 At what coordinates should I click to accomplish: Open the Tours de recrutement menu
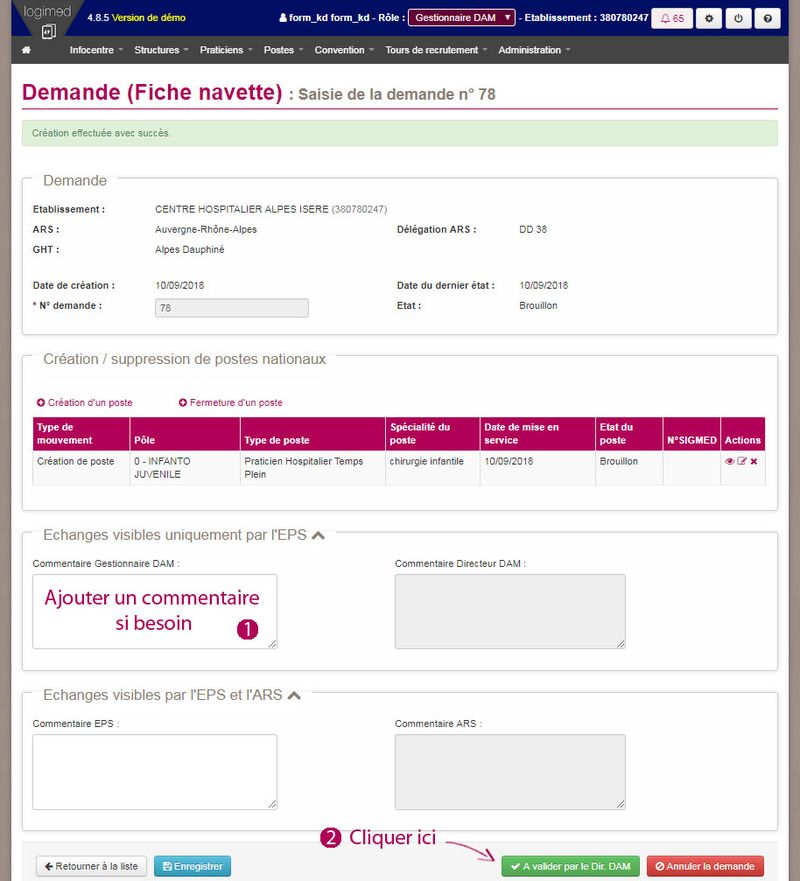pos(436,50)
